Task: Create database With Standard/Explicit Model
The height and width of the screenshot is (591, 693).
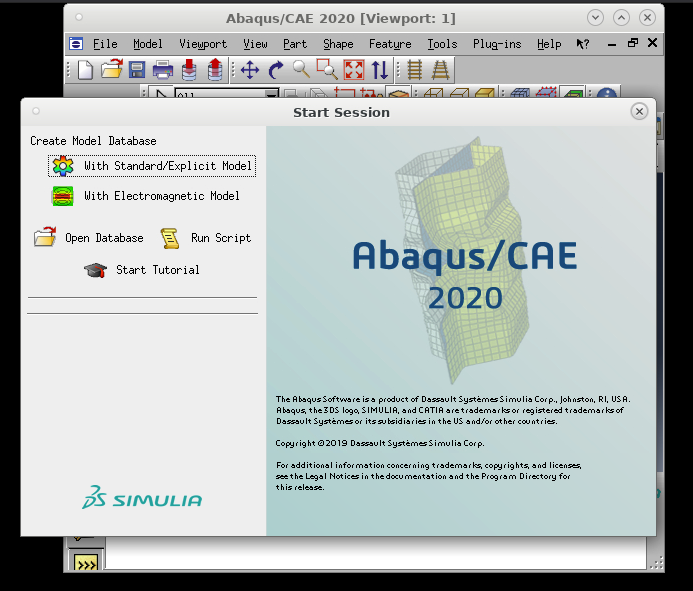Action: pyautogui.click(x=152, y=166)
